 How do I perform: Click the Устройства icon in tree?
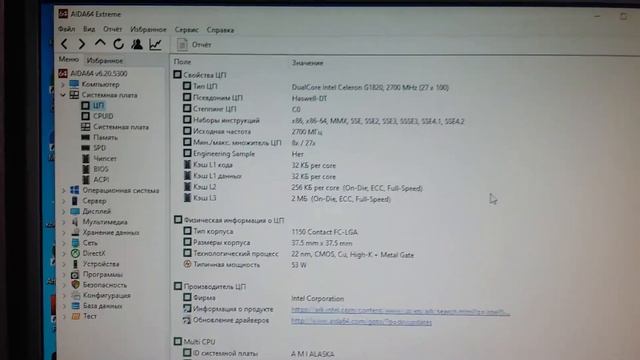click(75, 264)
